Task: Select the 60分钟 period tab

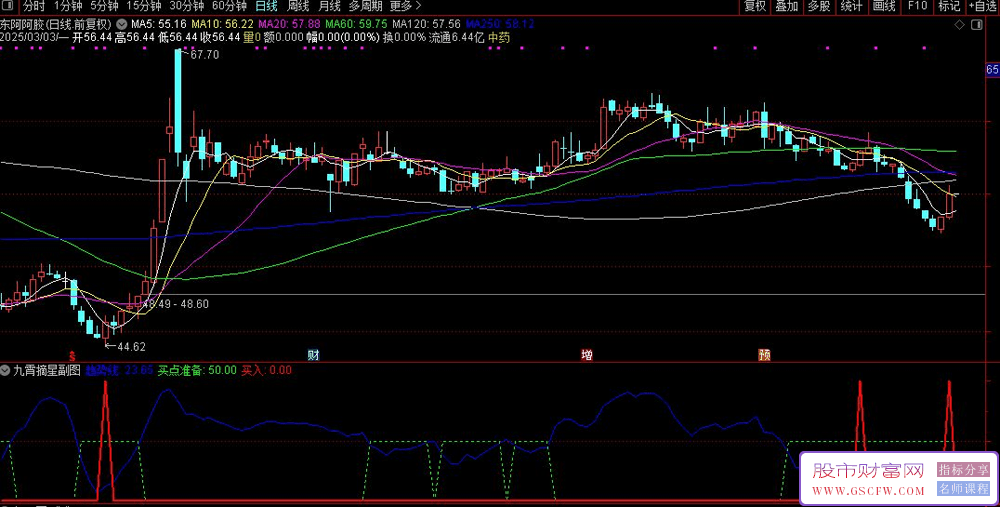Action: pos(230,6)
